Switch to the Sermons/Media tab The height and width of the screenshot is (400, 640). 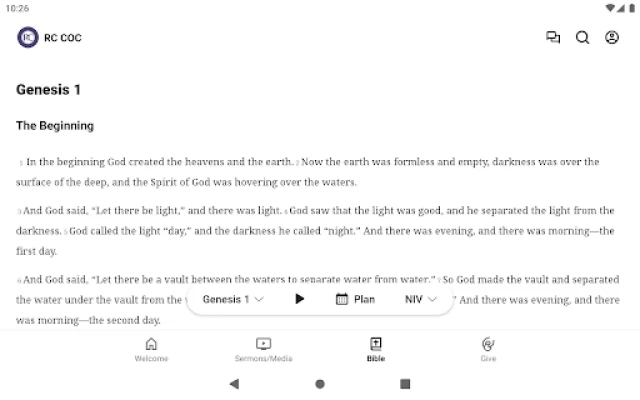point(264,350)
